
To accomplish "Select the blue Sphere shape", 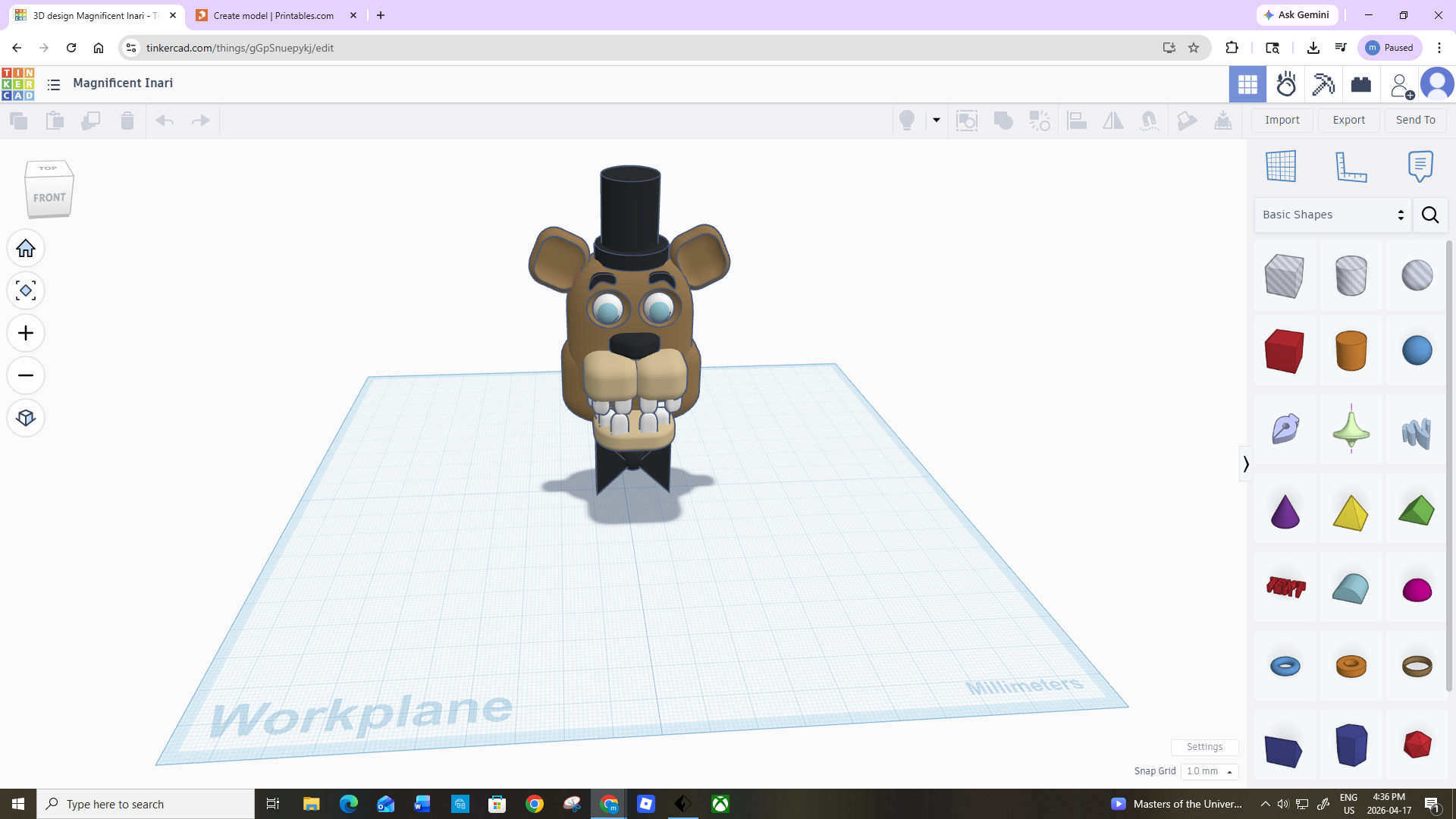I will click(1417, 350).
